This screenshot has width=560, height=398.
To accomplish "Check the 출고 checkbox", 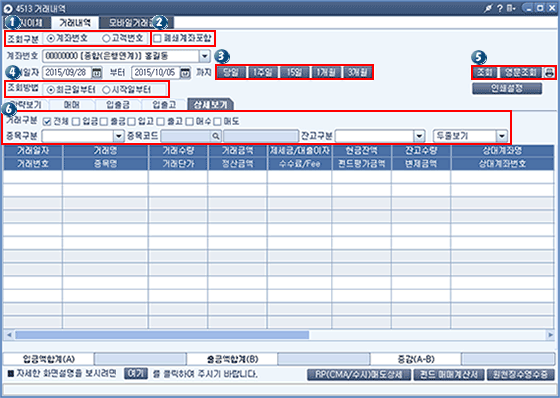I will (x=161, y=122).
